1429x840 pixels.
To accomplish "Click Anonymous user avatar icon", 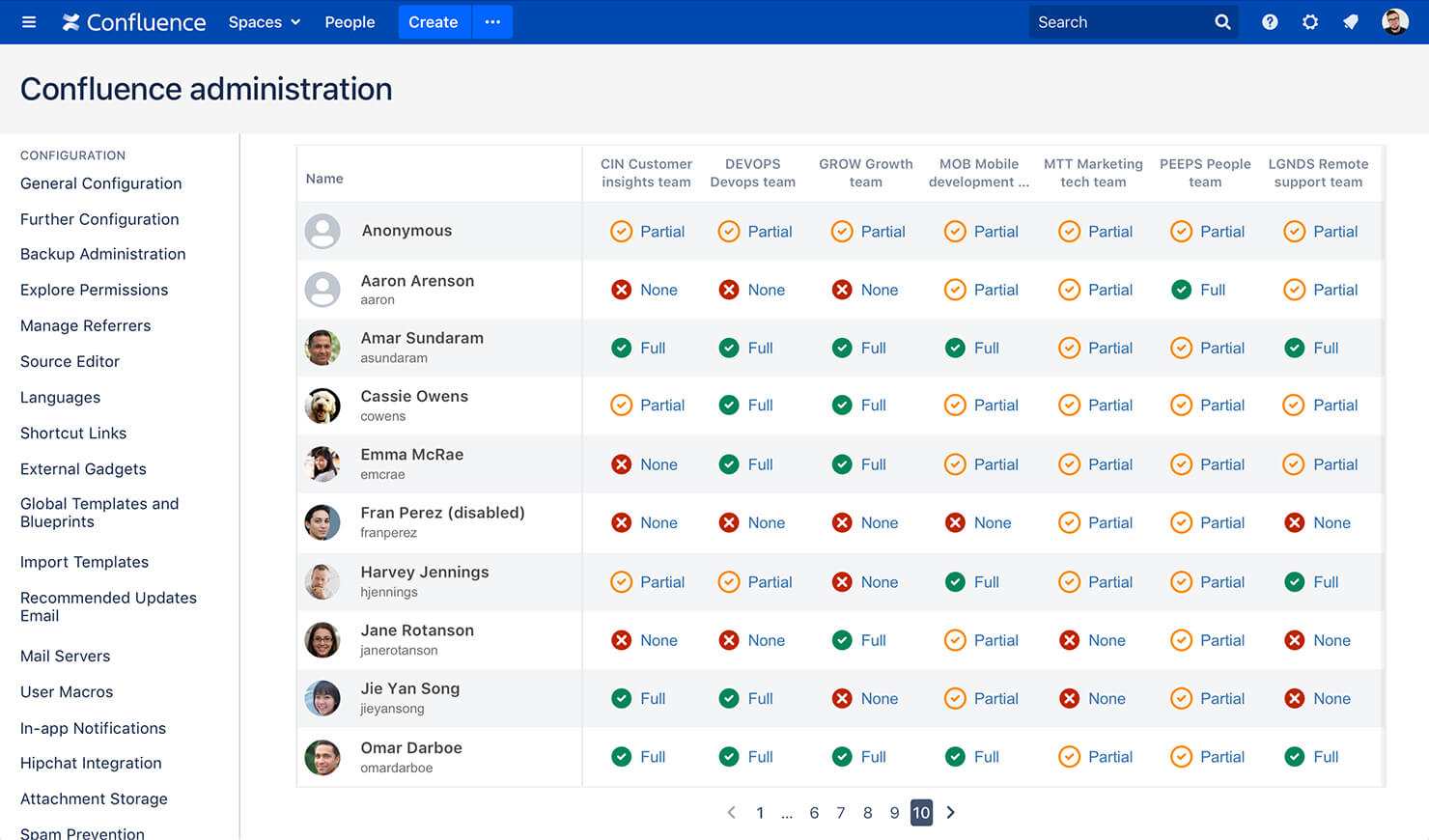I will (322, 232).
